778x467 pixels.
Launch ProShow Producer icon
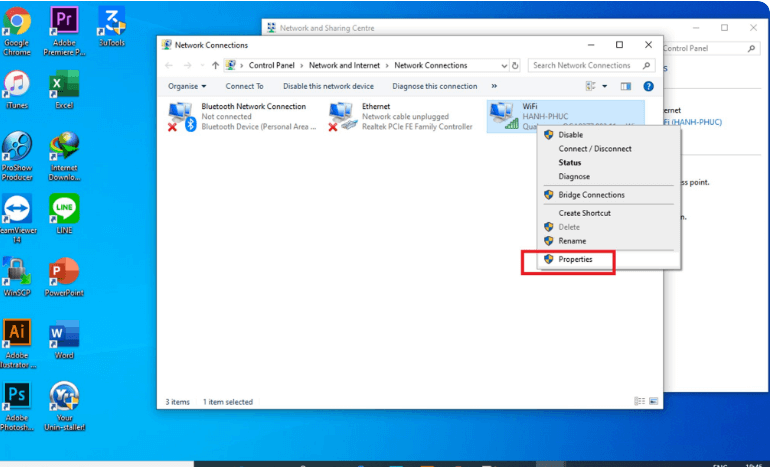[x=17, y=156]
